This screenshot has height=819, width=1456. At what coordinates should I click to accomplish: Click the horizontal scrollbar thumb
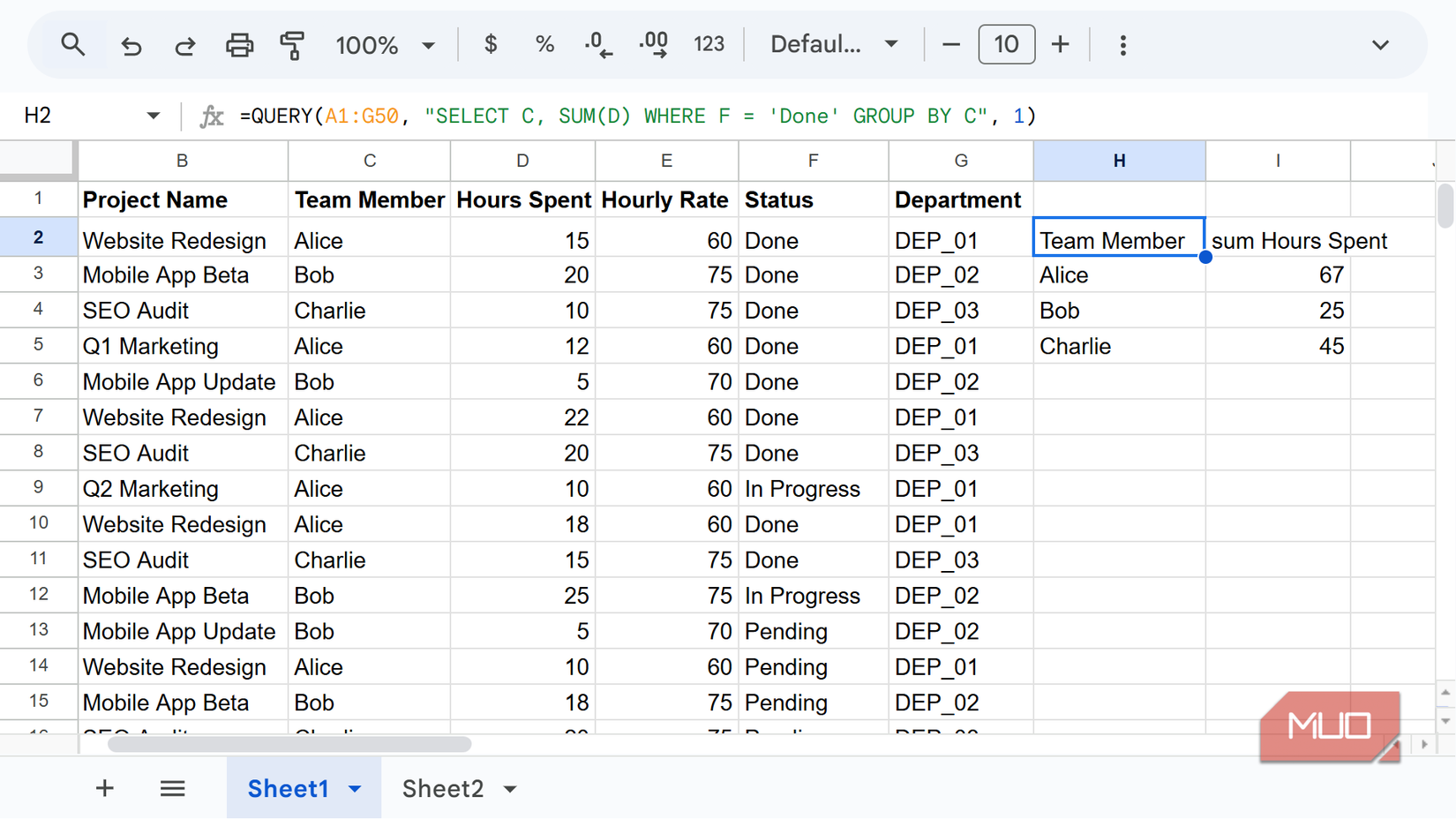tap(289, 745)
